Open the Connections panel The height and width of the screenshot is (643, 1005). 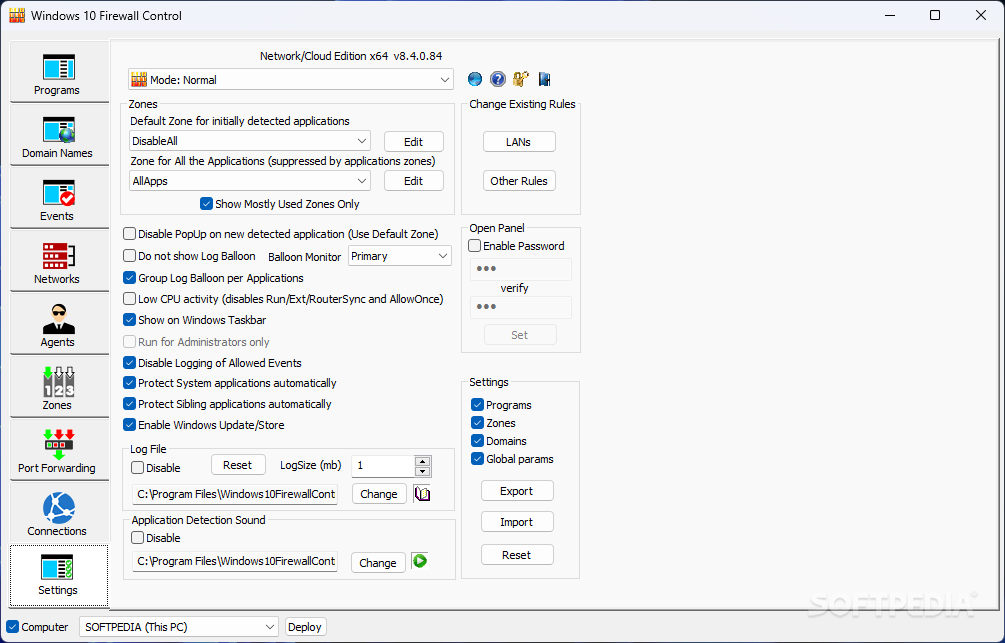tap(59, 513)
